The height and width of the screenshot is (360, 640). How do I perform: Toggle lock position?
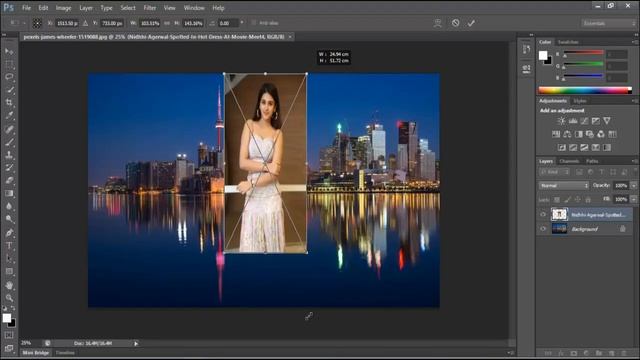[x=578, y=200]
